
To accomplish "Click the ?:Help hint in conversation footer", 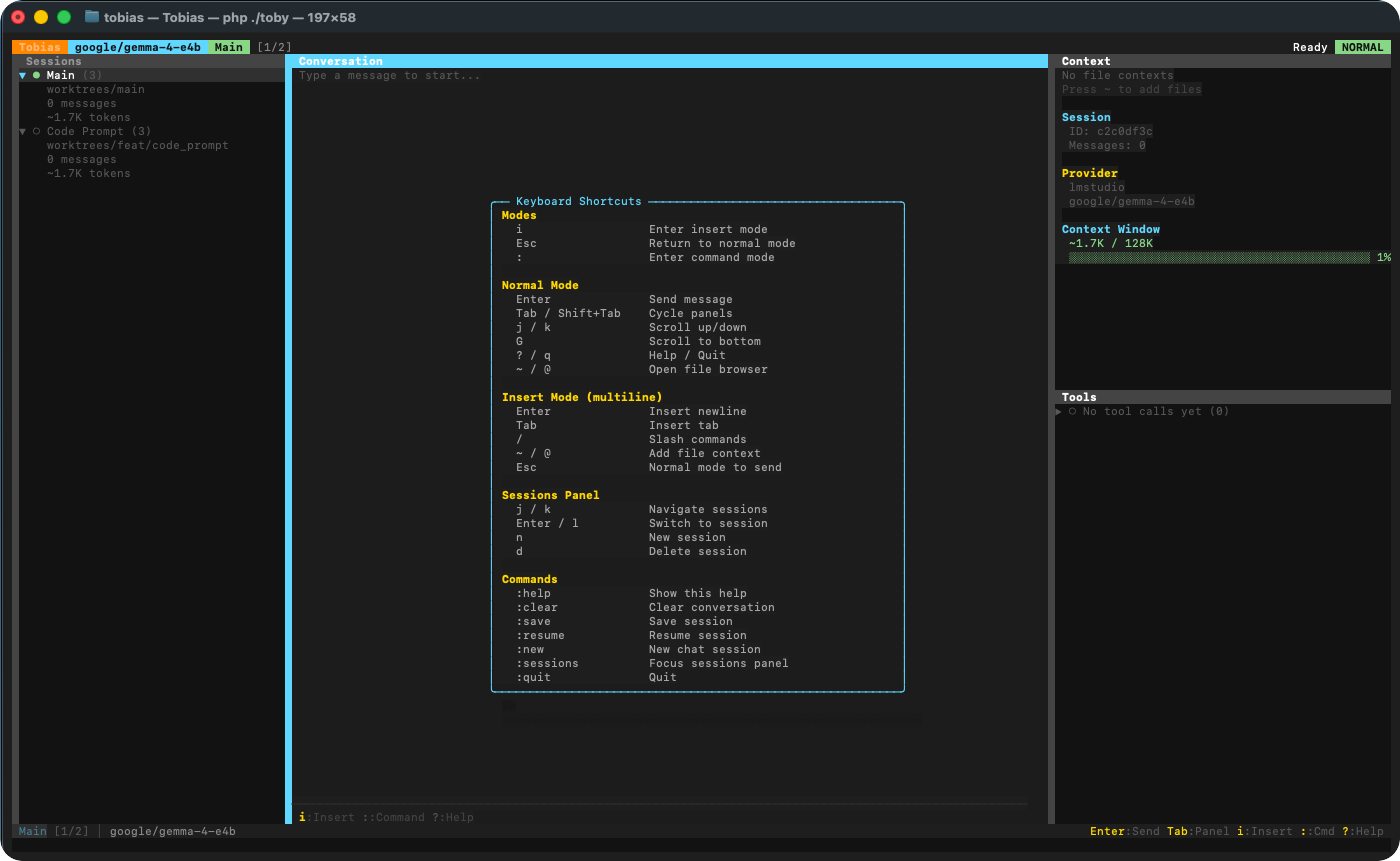I will point(453,817).
